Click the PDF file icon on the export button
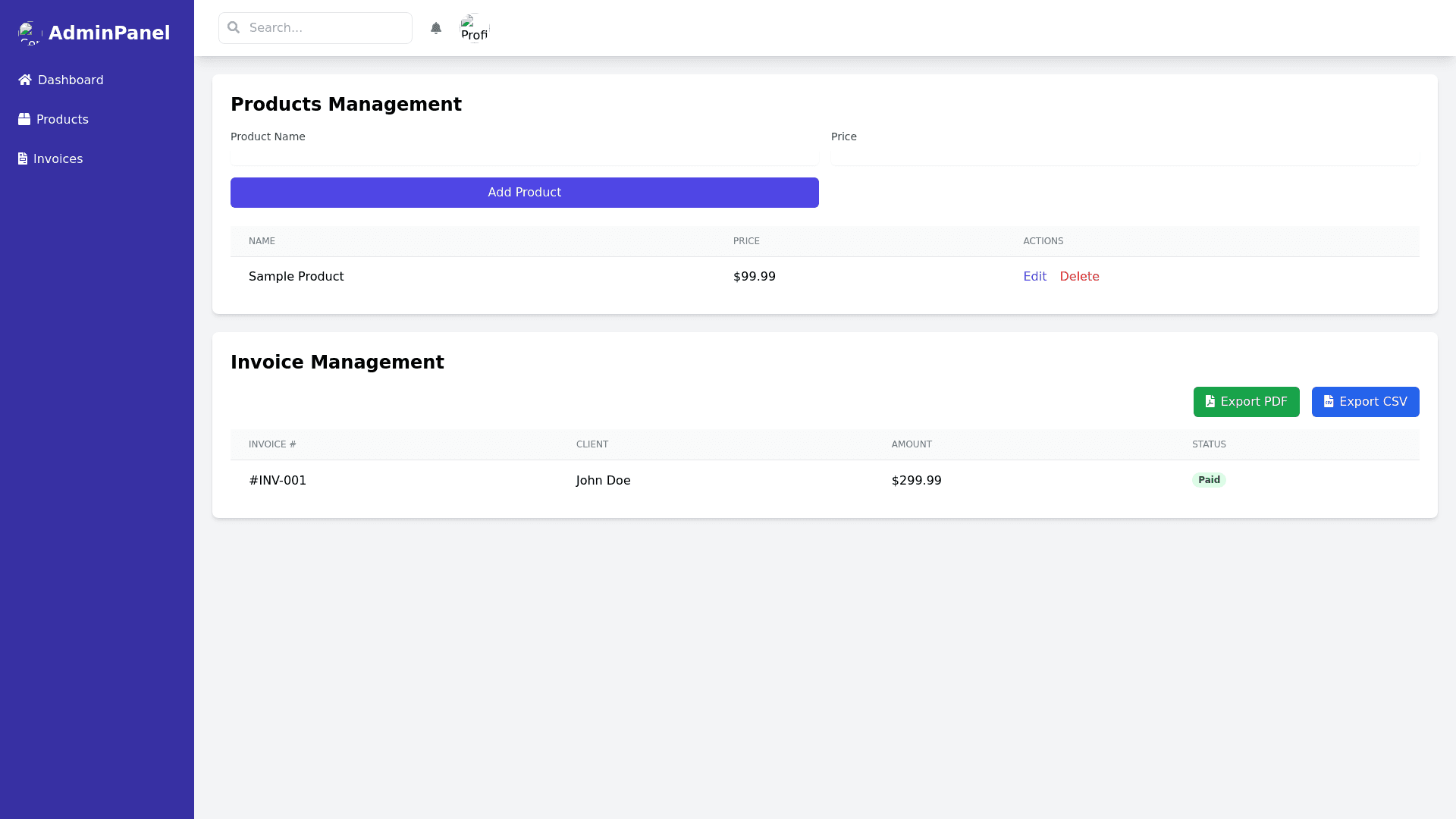1456x819 pixels. click(x=1210, y=402)
